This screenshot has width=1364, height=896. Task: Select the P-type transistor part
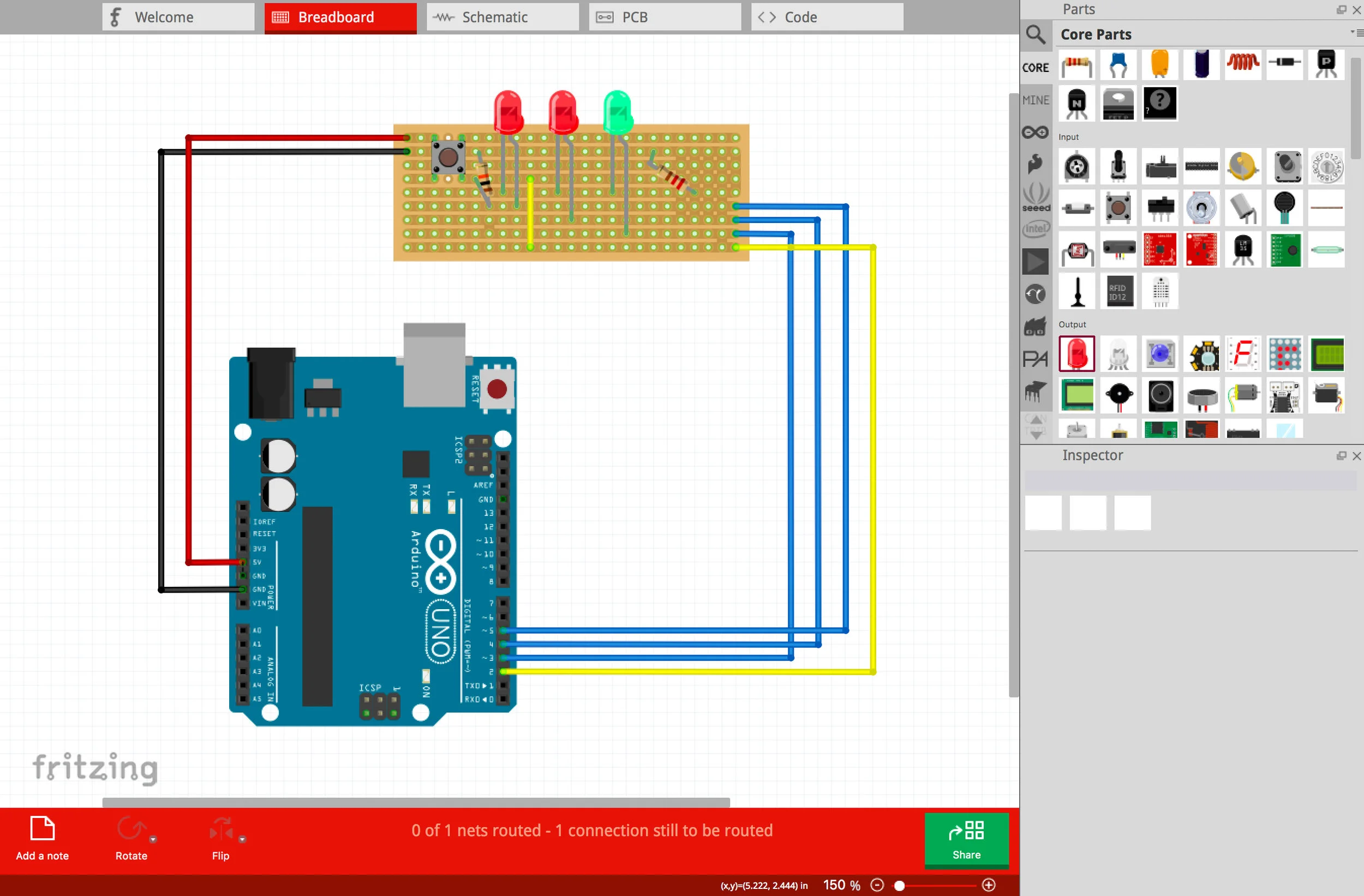point(1326,64)
